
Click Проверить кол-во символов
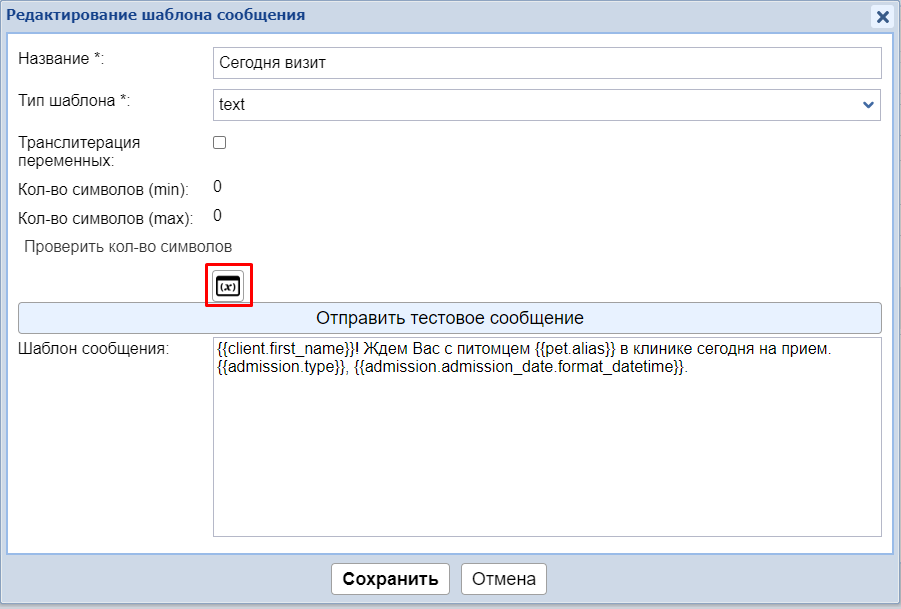128,246
